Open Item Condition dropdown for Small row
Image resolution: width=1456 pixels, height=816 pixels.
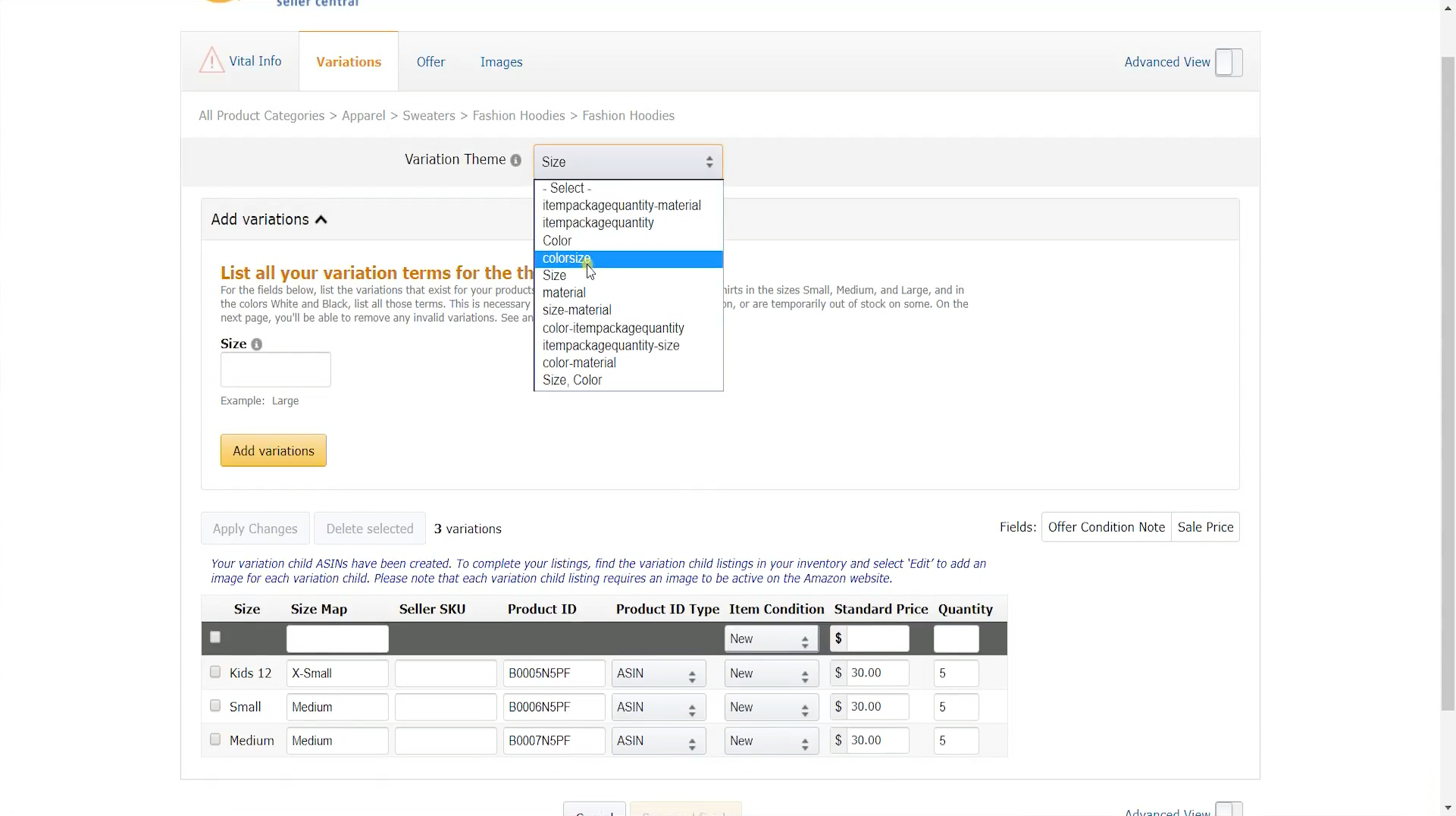click(x=771, y=708)
